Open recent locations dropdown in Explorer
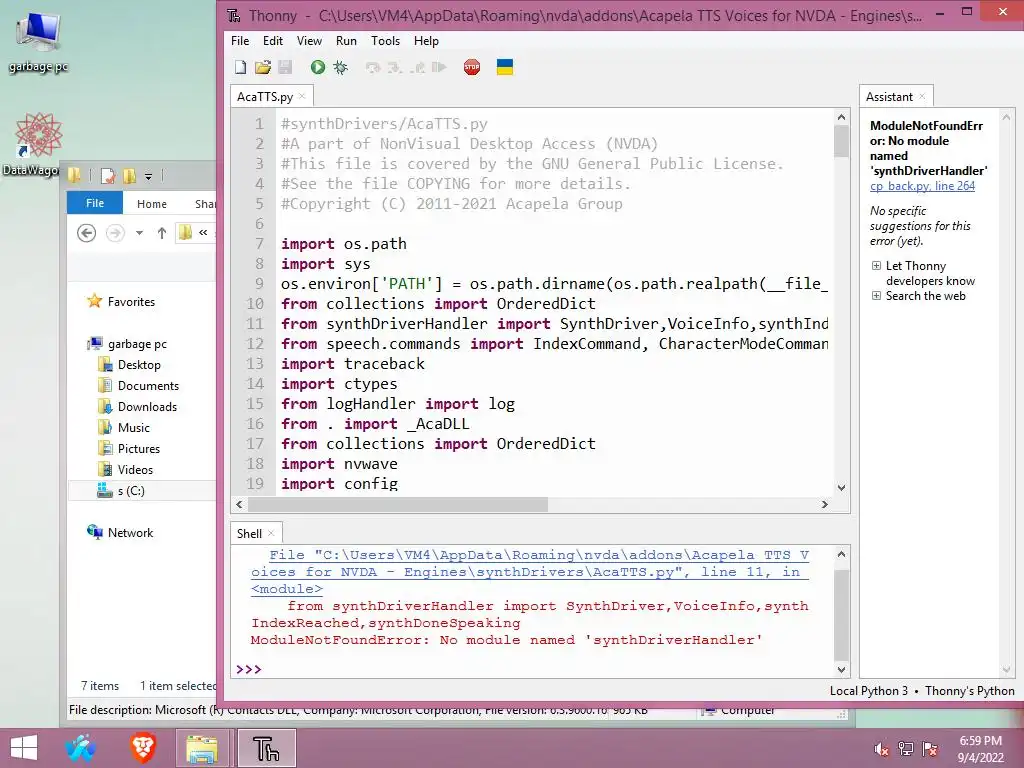 pyautogui.click(x=139, y=232)
